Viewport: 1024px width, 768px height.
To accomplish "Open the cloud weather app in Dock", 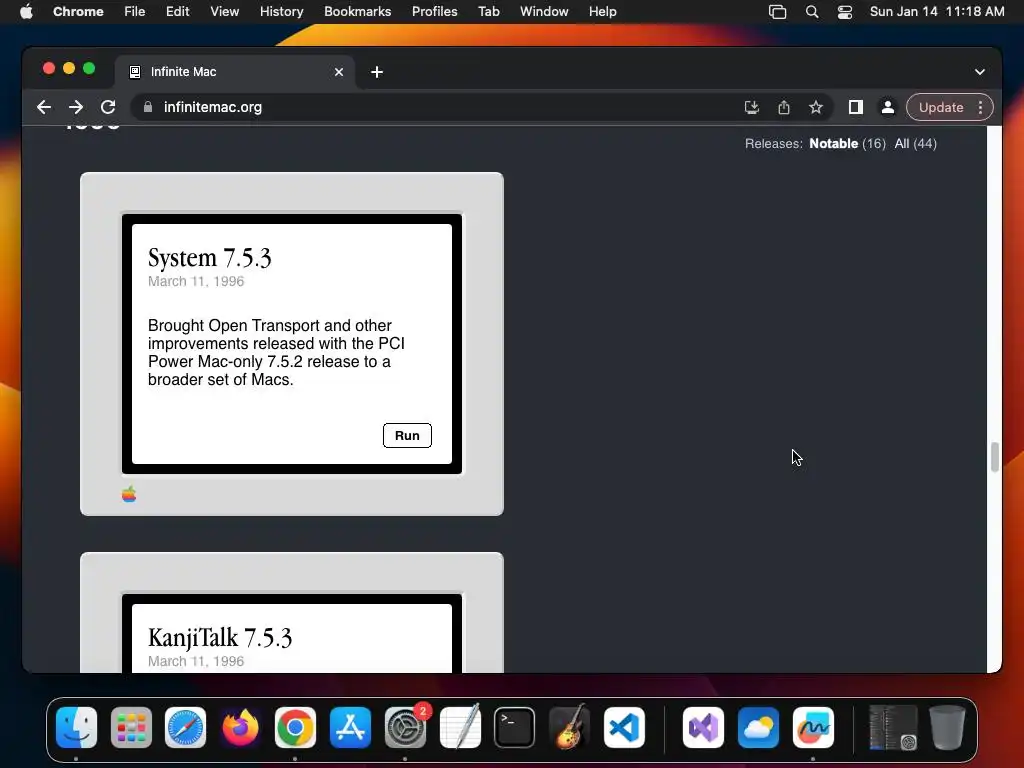I will (758, 728).
